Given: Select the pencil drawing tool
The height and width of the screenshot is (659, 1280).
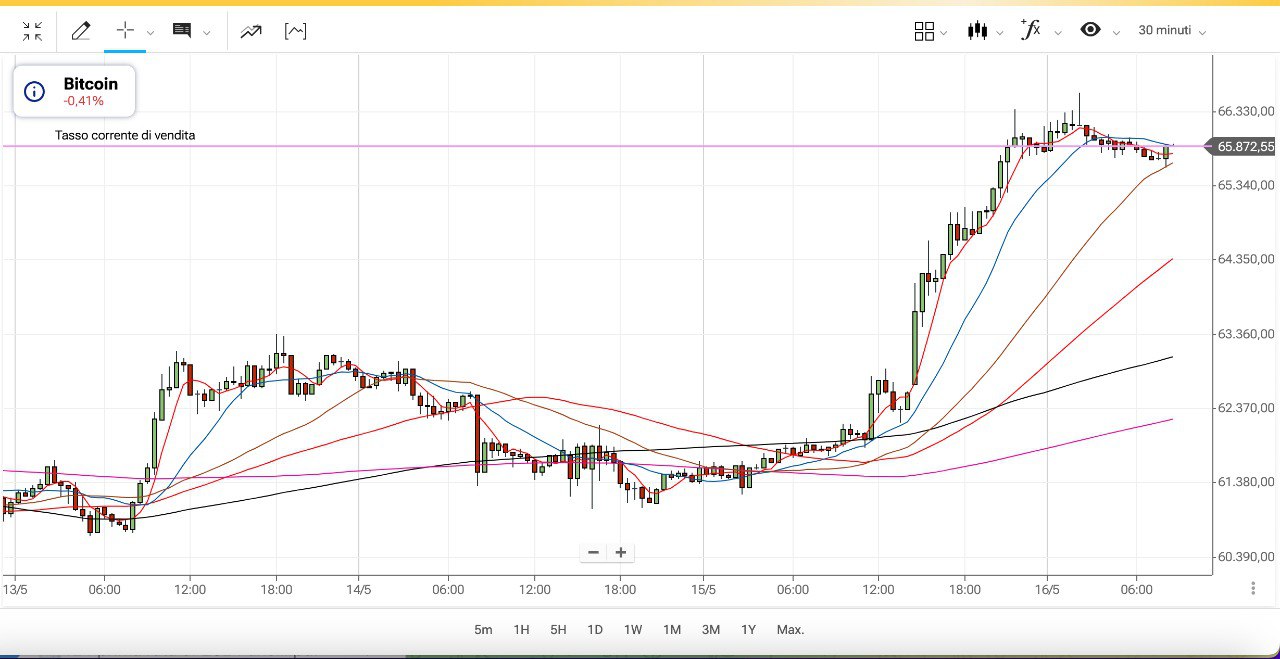Looking at the screenshot, I should pos(81,31).
